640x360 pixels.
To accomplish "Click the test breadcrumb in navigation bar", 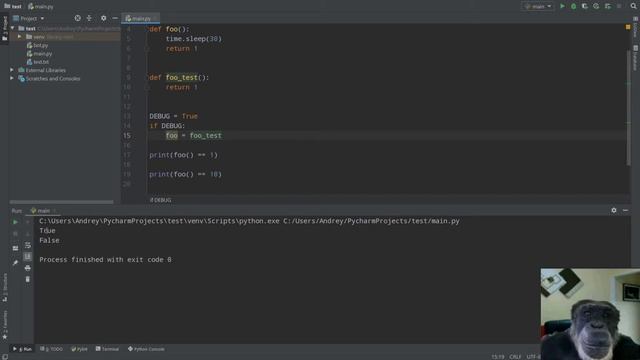I will pos(13,6).
